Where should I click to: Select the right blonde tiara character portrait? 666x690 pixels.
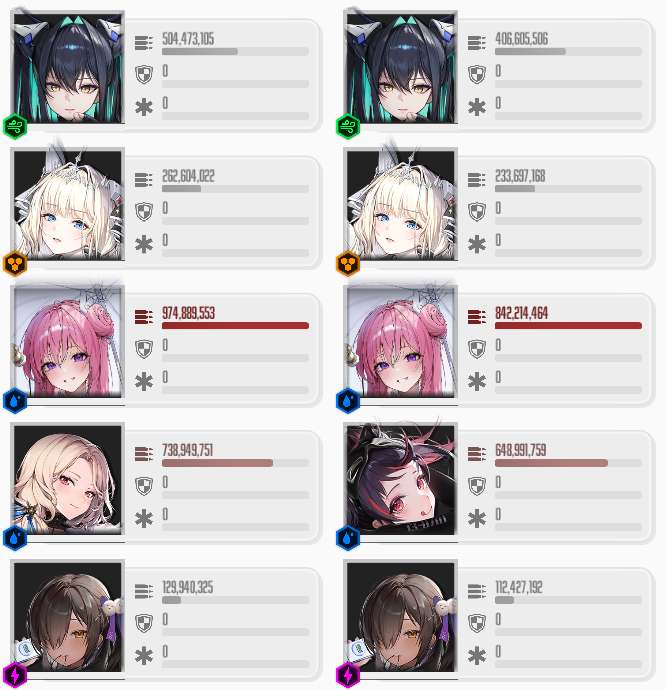pos(401,205)
